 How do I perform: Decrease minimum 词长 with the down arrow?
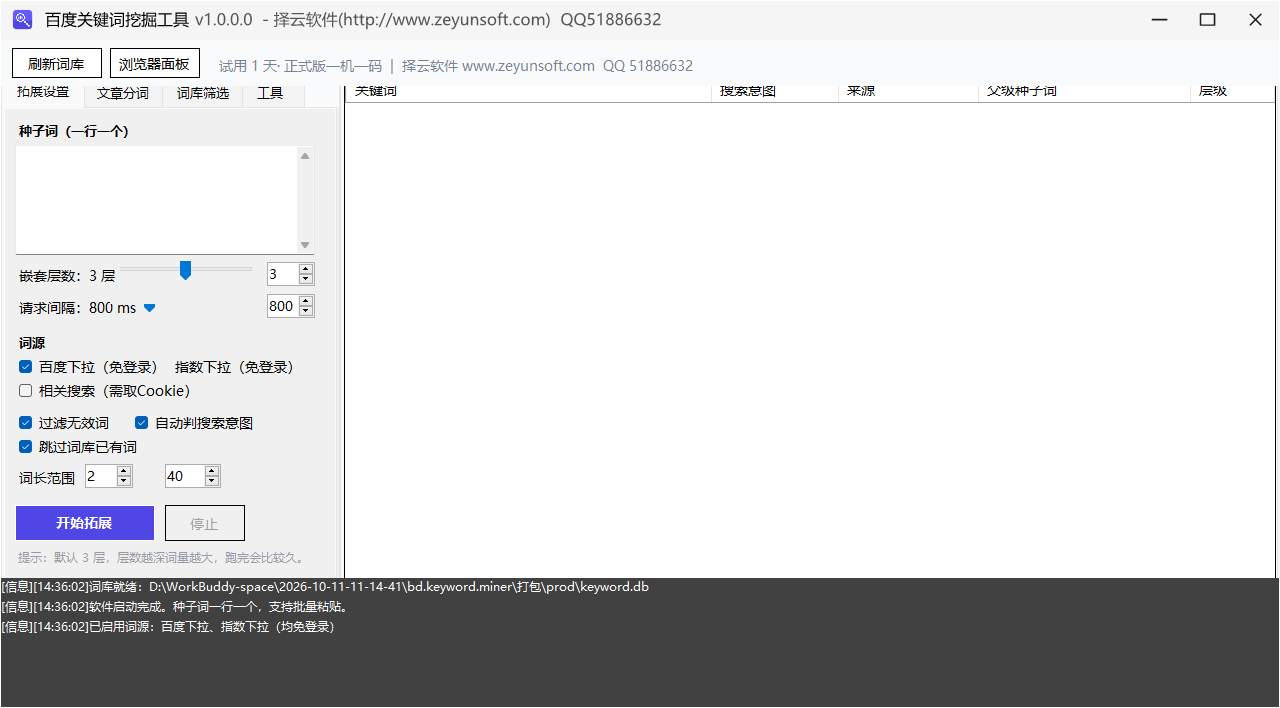[124, 481]
